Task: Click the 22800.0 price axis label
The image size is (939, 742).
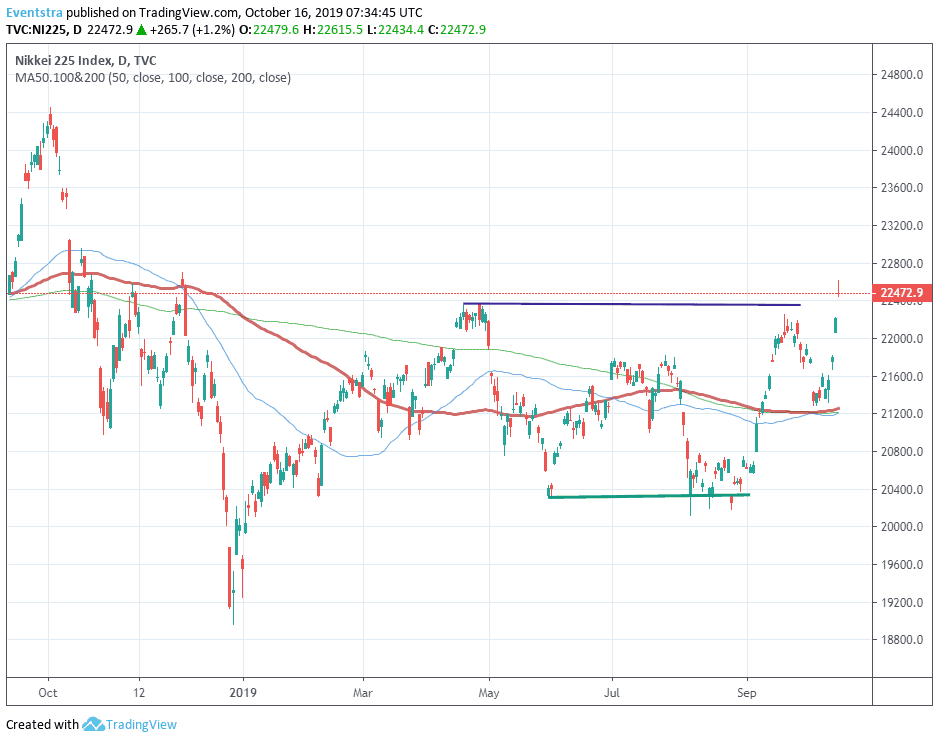Action: click(902, 264)
